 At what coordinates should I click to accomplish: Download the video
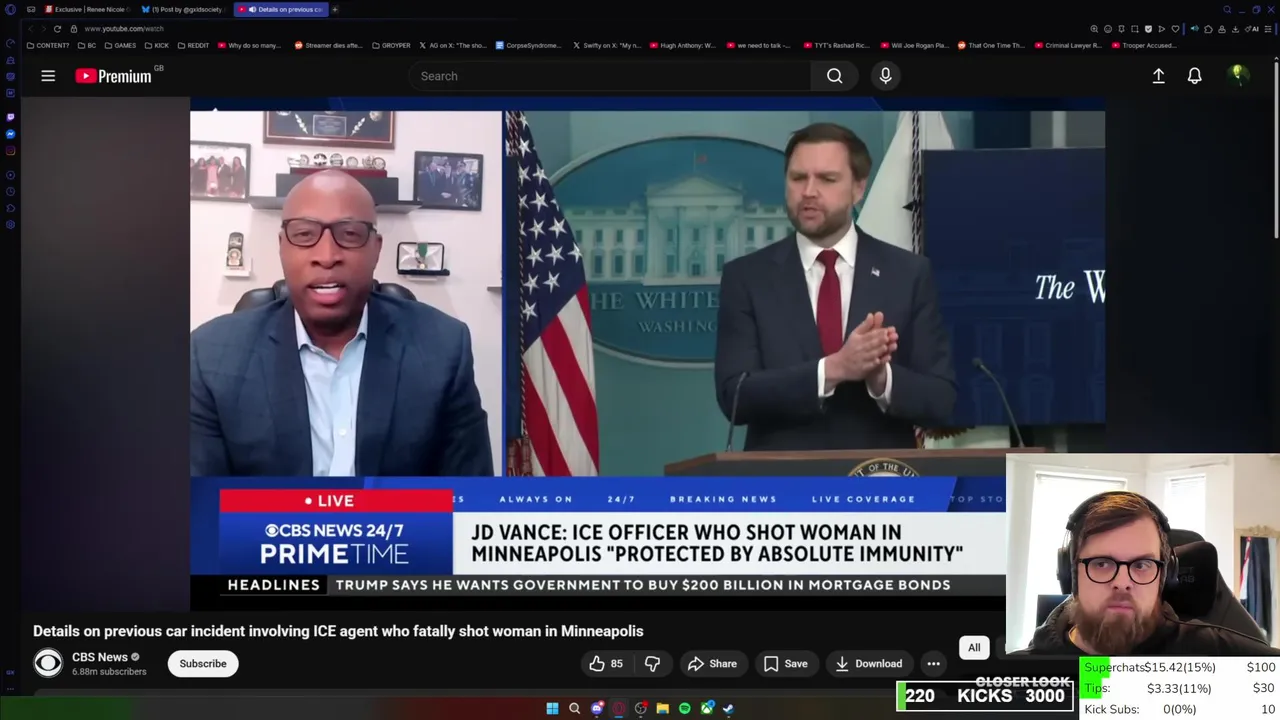pyautogui.click(x=868, y=664)
